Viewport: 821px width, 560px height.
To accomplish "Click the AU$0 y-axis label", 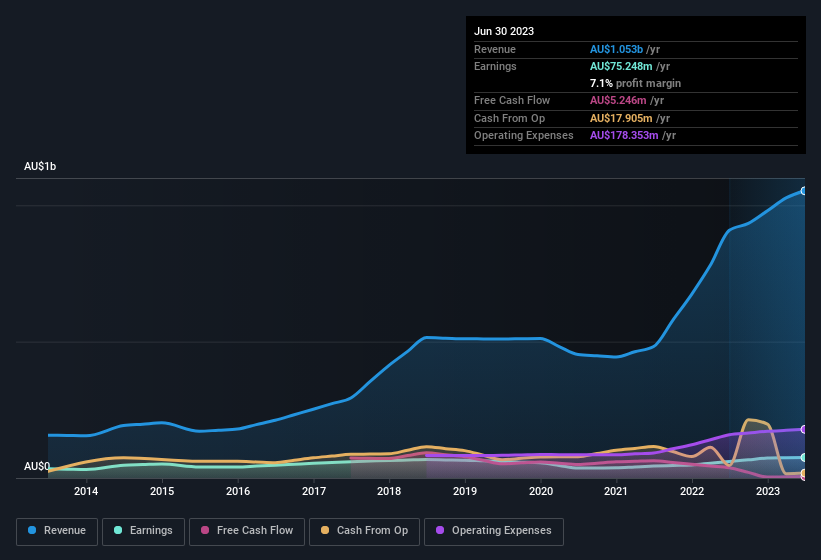I will click(x=37, y=466).
